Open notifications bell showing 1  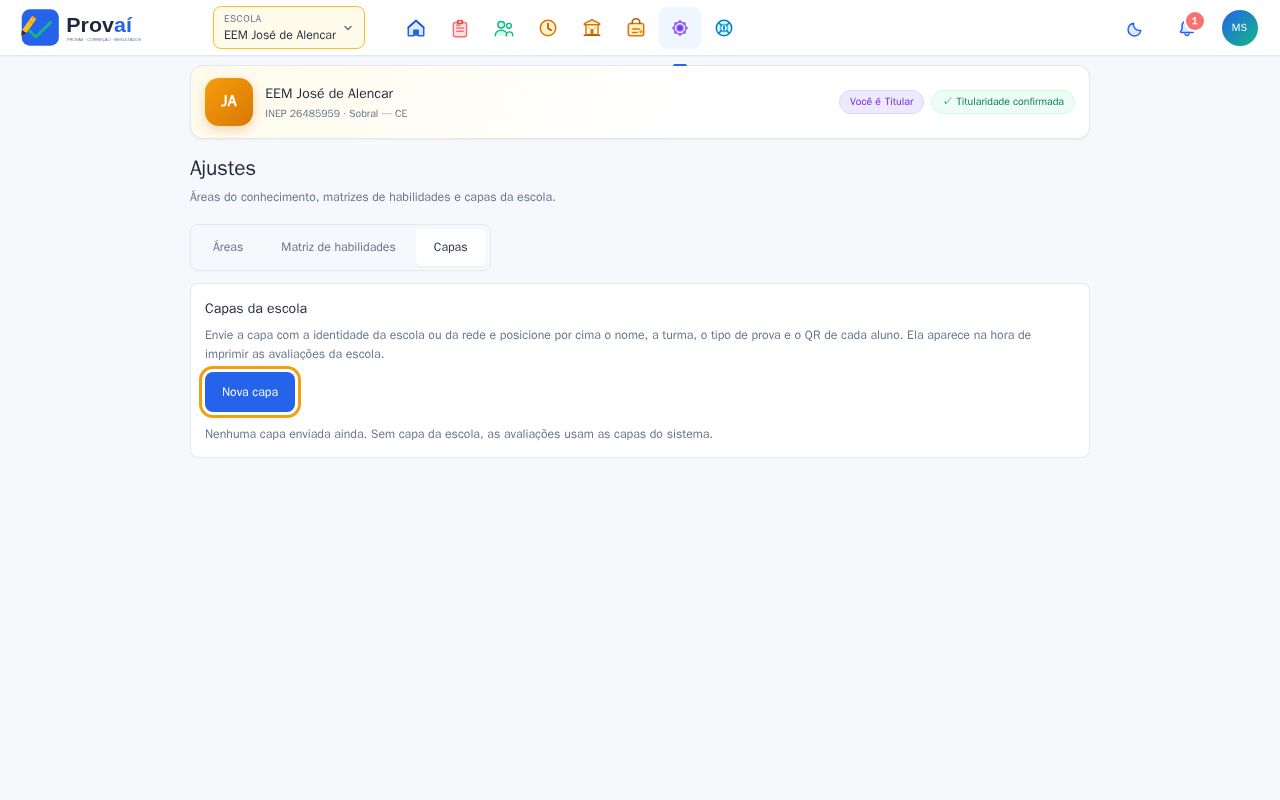[x=1186, y=28]
